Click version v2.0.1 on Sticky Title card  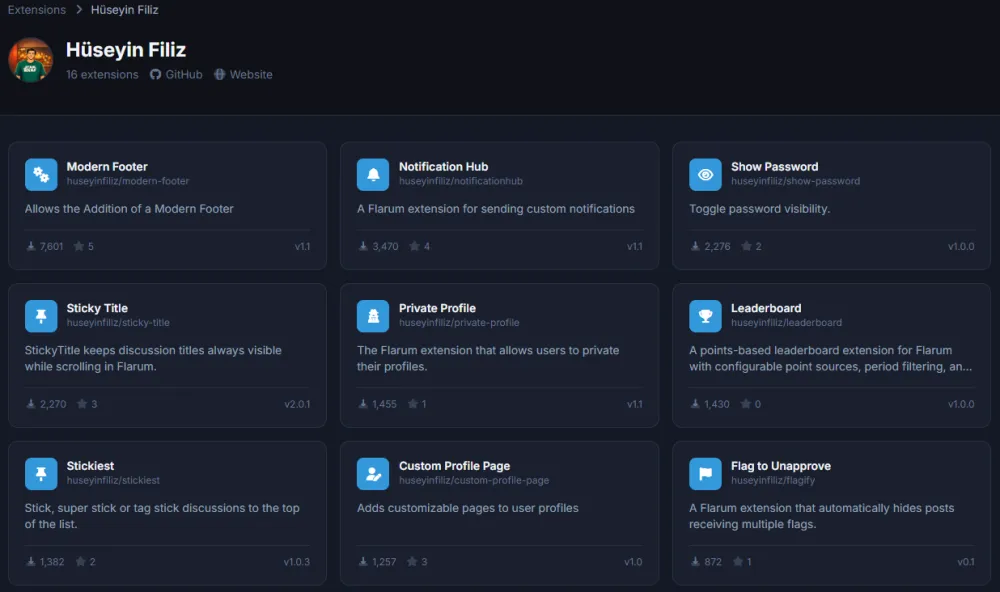tap(297, 404)
